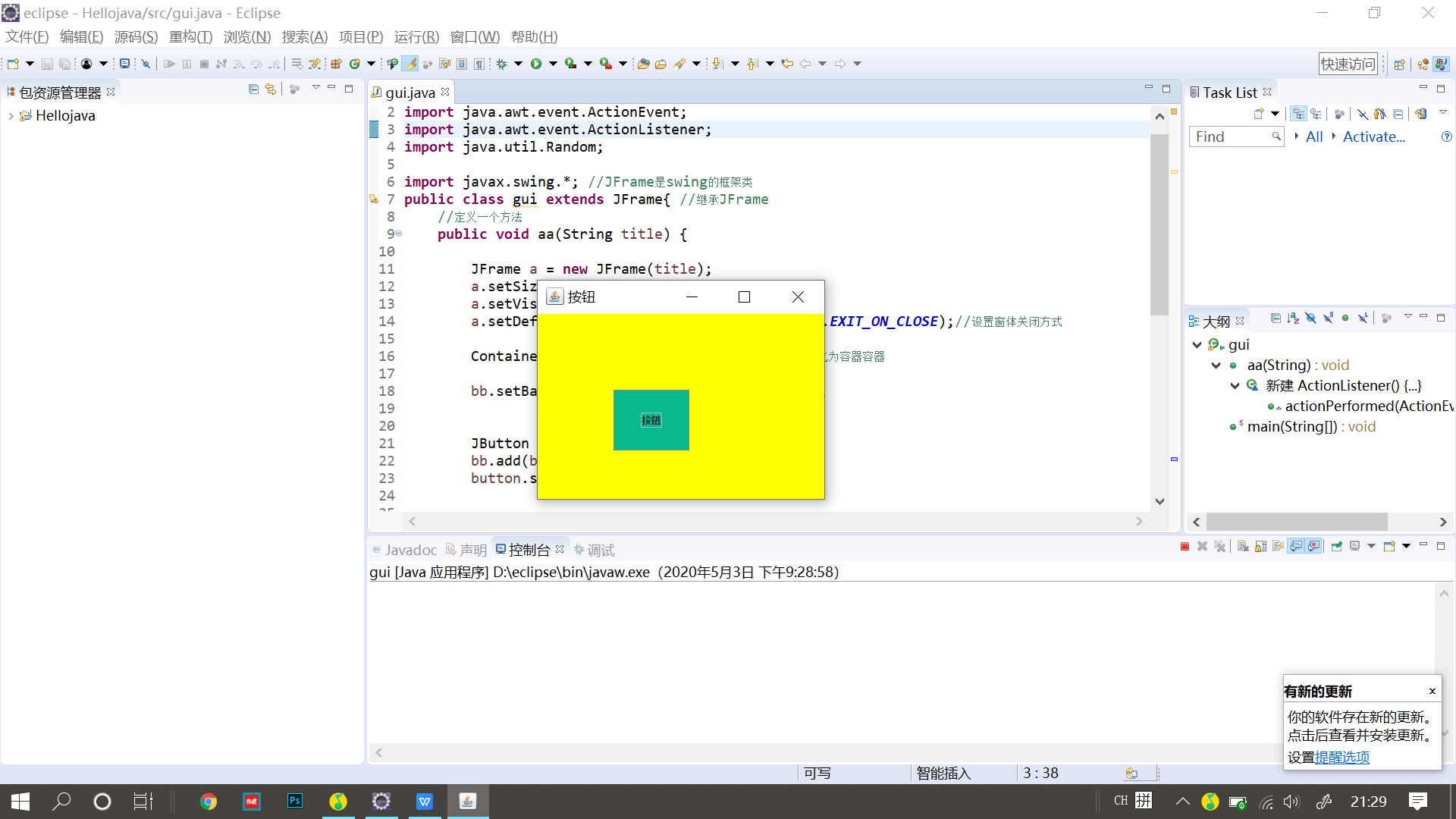
Task: Click the Pin Console icon
Action: click(1336, 546)
